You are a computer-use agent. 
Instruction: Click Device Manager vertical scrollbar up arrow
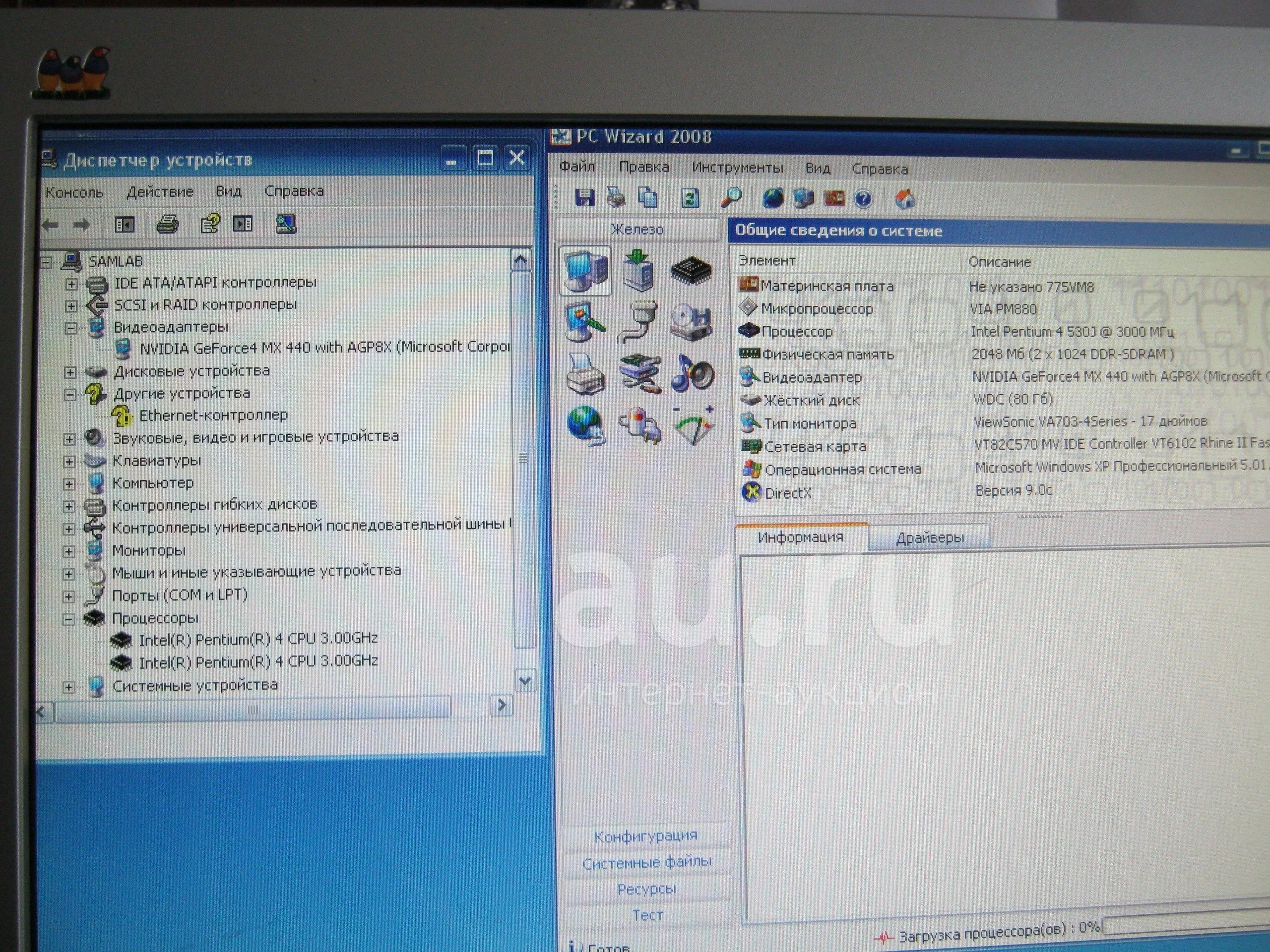tap(520, 260)
